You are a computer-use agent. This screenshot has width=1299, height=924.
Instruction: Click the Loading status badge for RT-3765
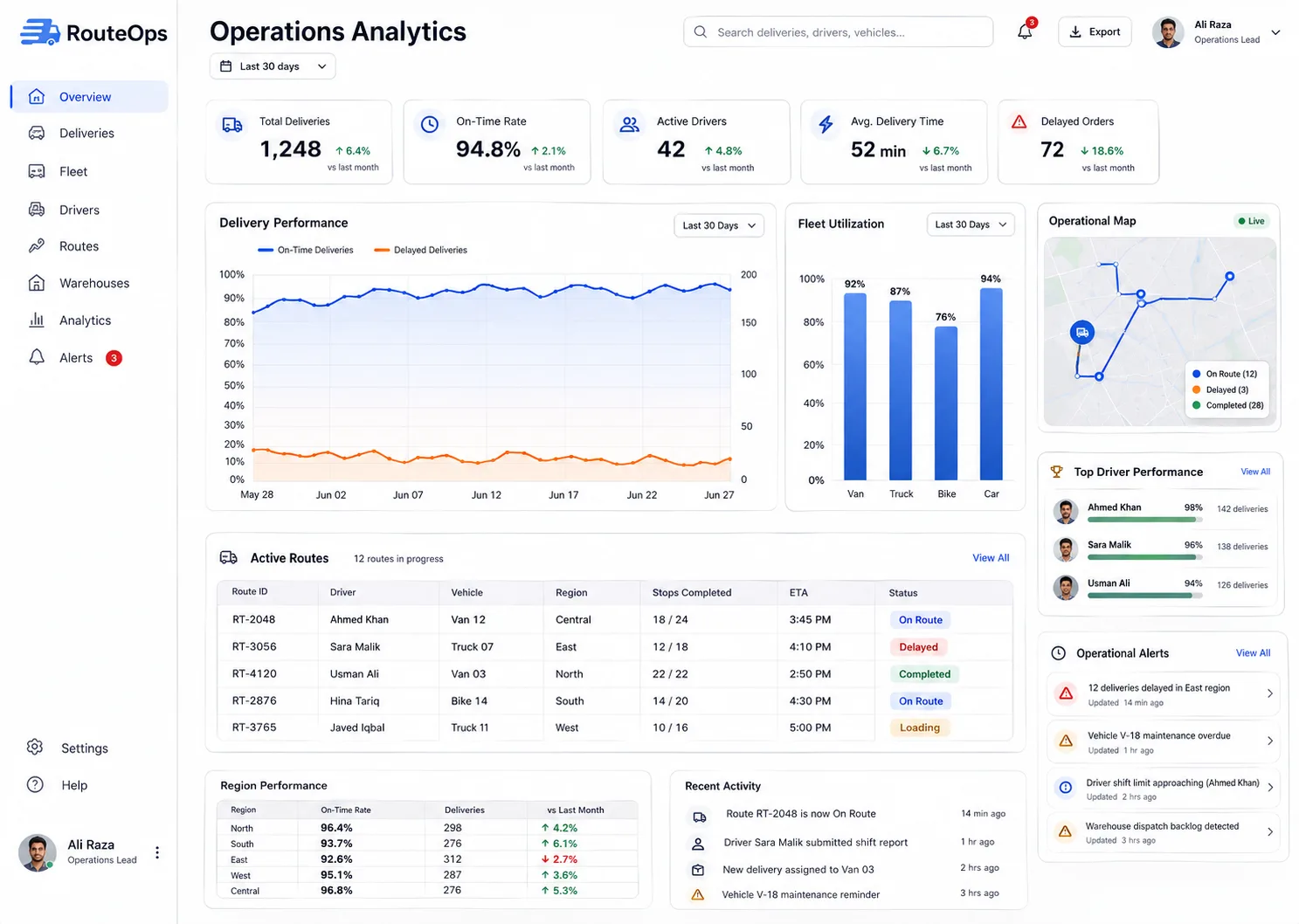pyautogui.click(x=920, y=727)
